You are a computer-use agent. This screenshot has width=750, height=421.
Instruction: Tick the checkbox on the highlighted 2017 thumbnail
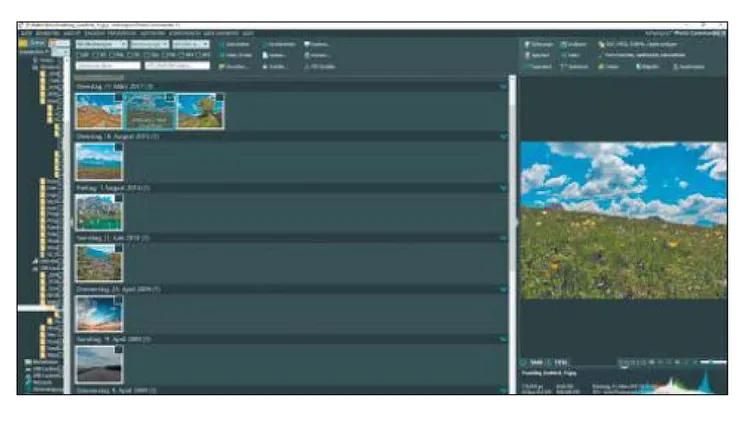[x=170, y=98]
